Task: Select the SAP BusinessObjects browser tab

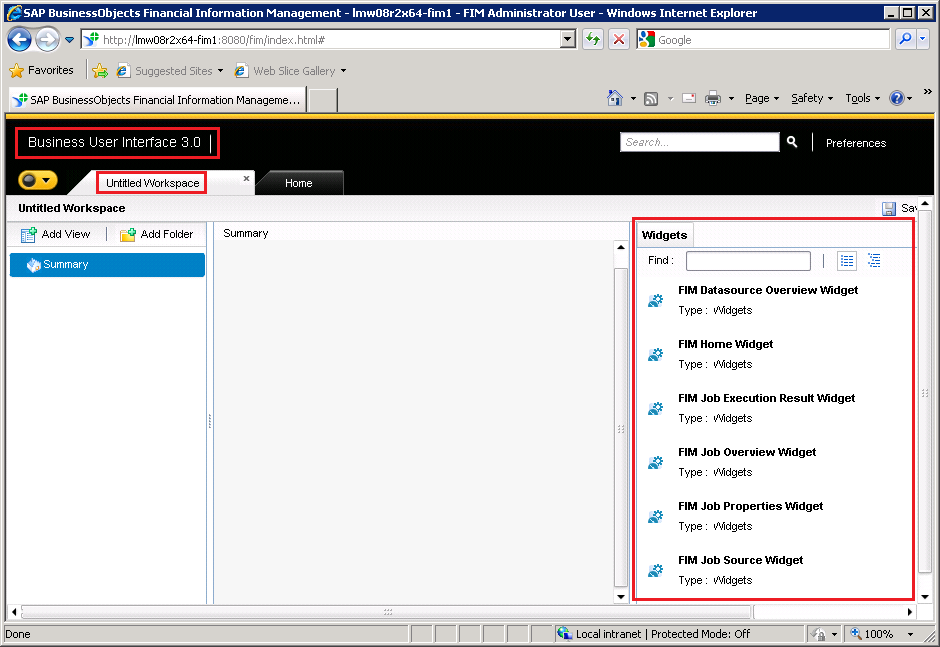Action: 158,100
